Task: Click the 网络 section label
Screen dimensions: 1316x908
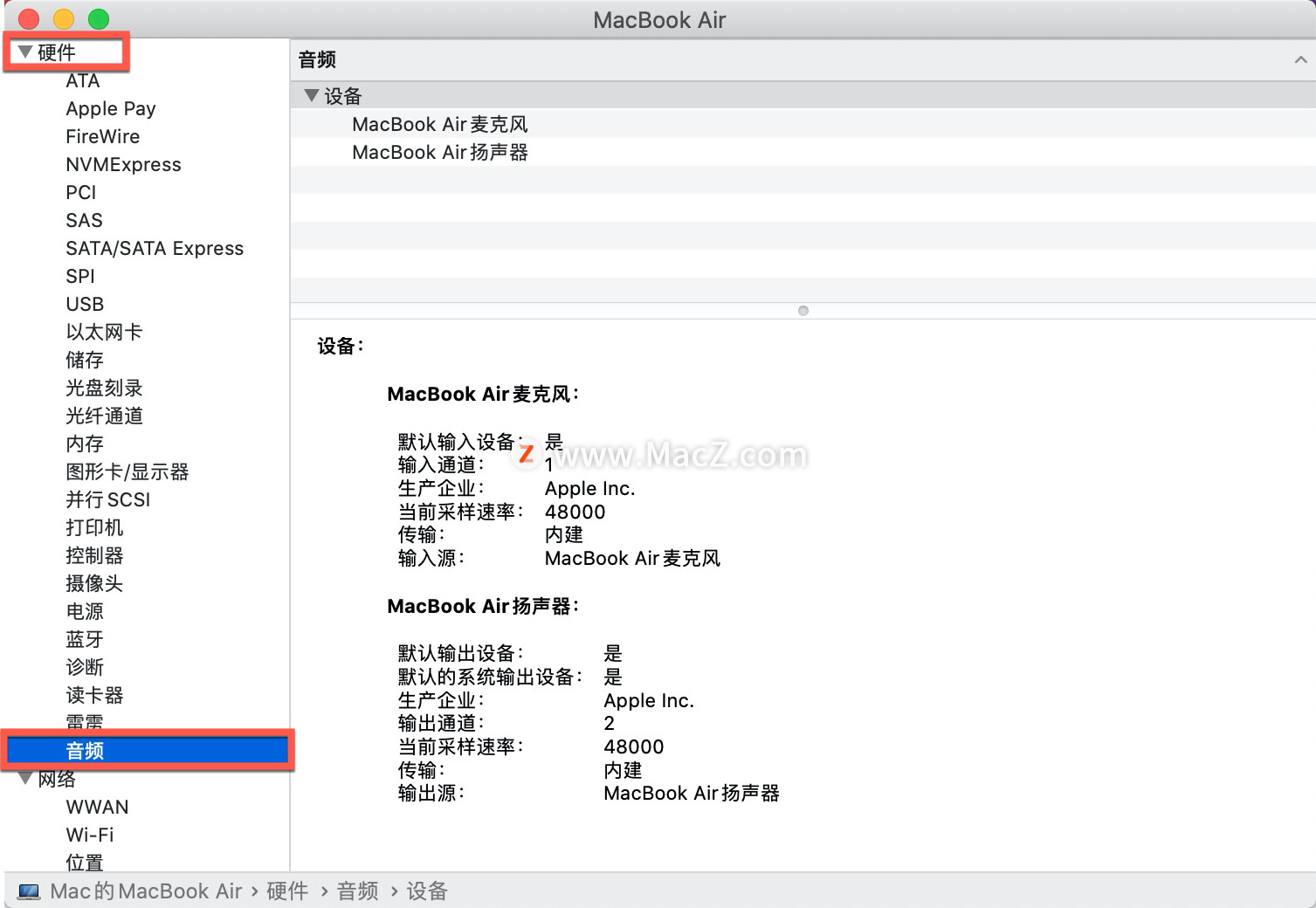Action: (x=57, y=779)
